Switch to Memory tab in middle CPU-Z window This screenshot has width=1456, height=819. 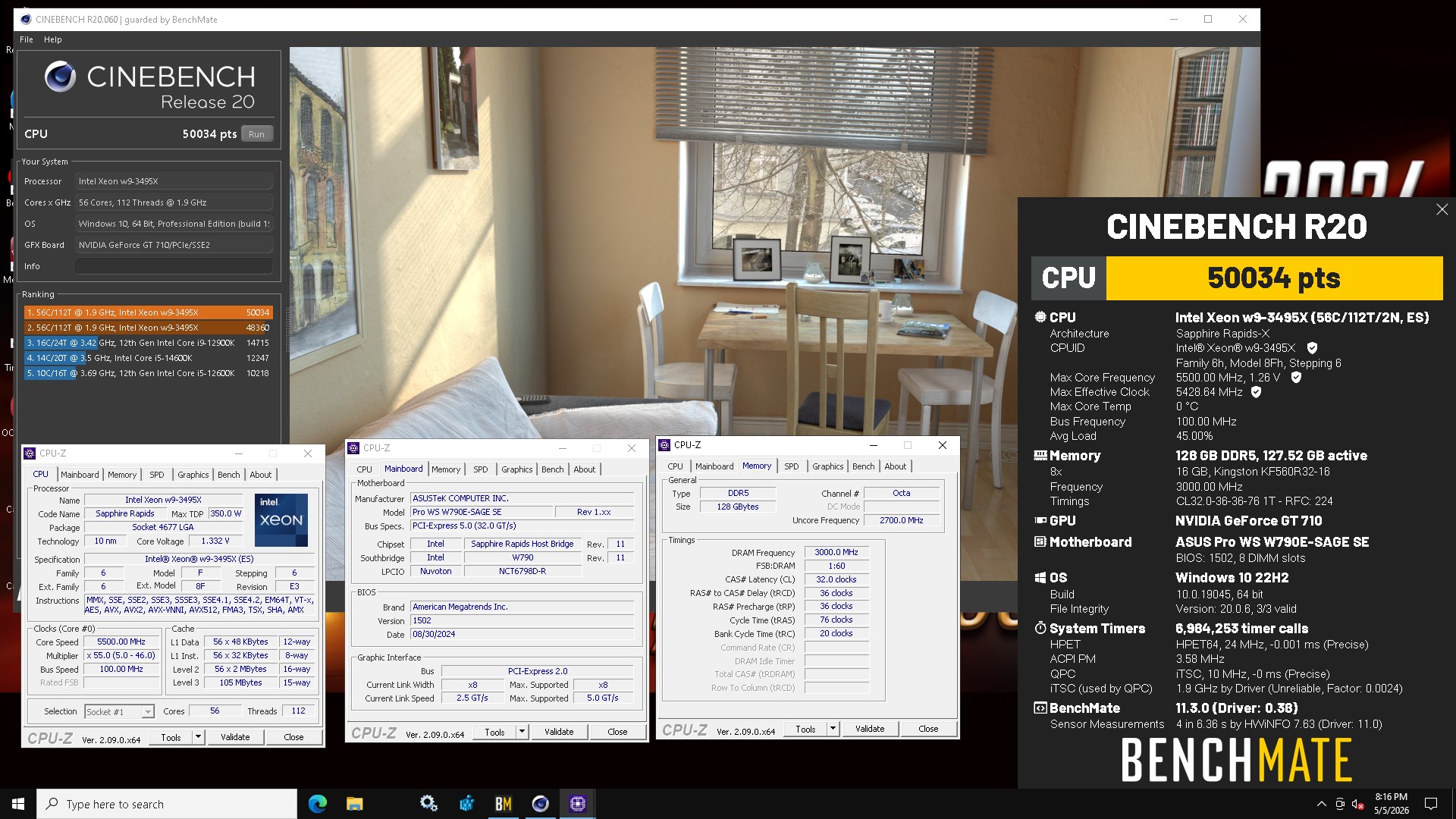coord(446,469)
